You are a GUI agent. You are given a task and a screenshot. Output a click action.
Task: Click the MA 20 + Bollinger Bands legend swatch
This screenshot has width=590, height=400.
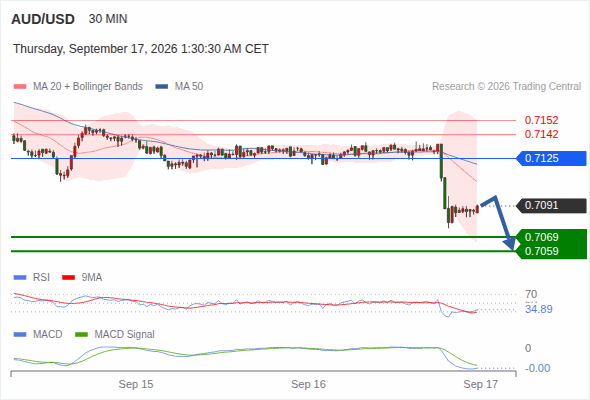click(x=20, y=87)
